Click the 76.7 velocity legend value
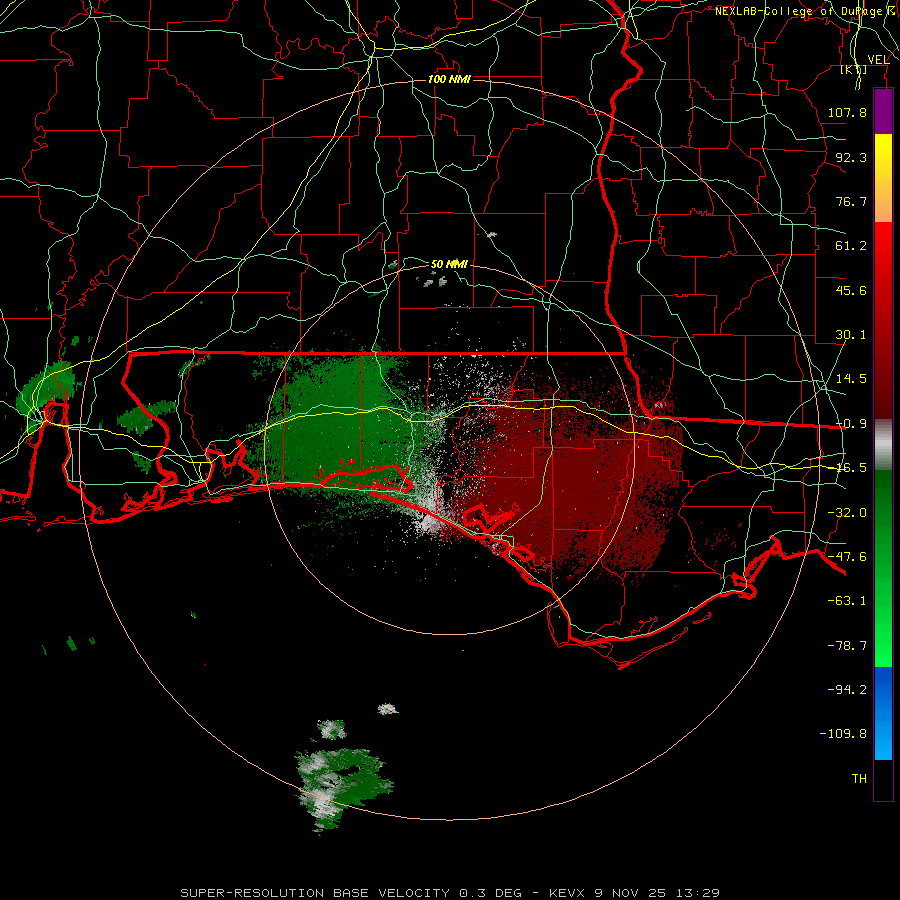Image resolution: width=900 pixels, height=900 pixels. [x=851, y=201]
